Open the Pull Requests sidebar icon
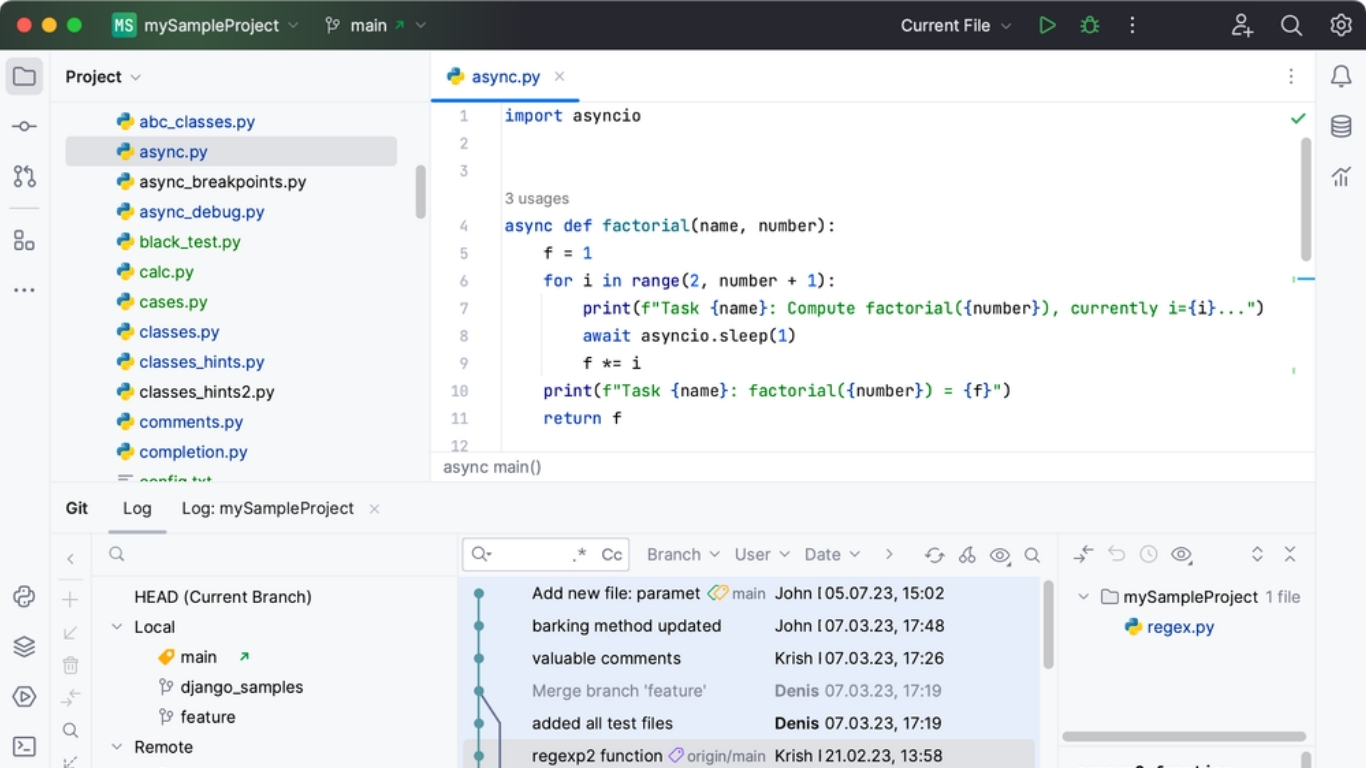Screen dimensions: 1366x768 coord(24,176)
